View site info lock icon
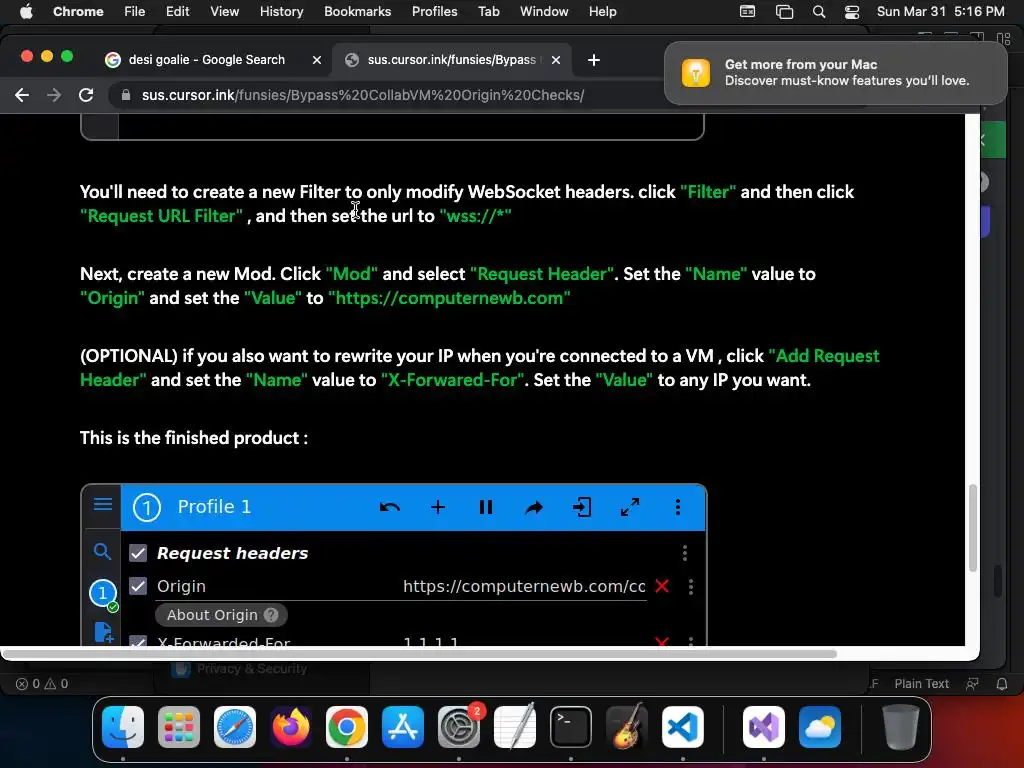This screenshot has width=1024, height=768. pos(125,95)
